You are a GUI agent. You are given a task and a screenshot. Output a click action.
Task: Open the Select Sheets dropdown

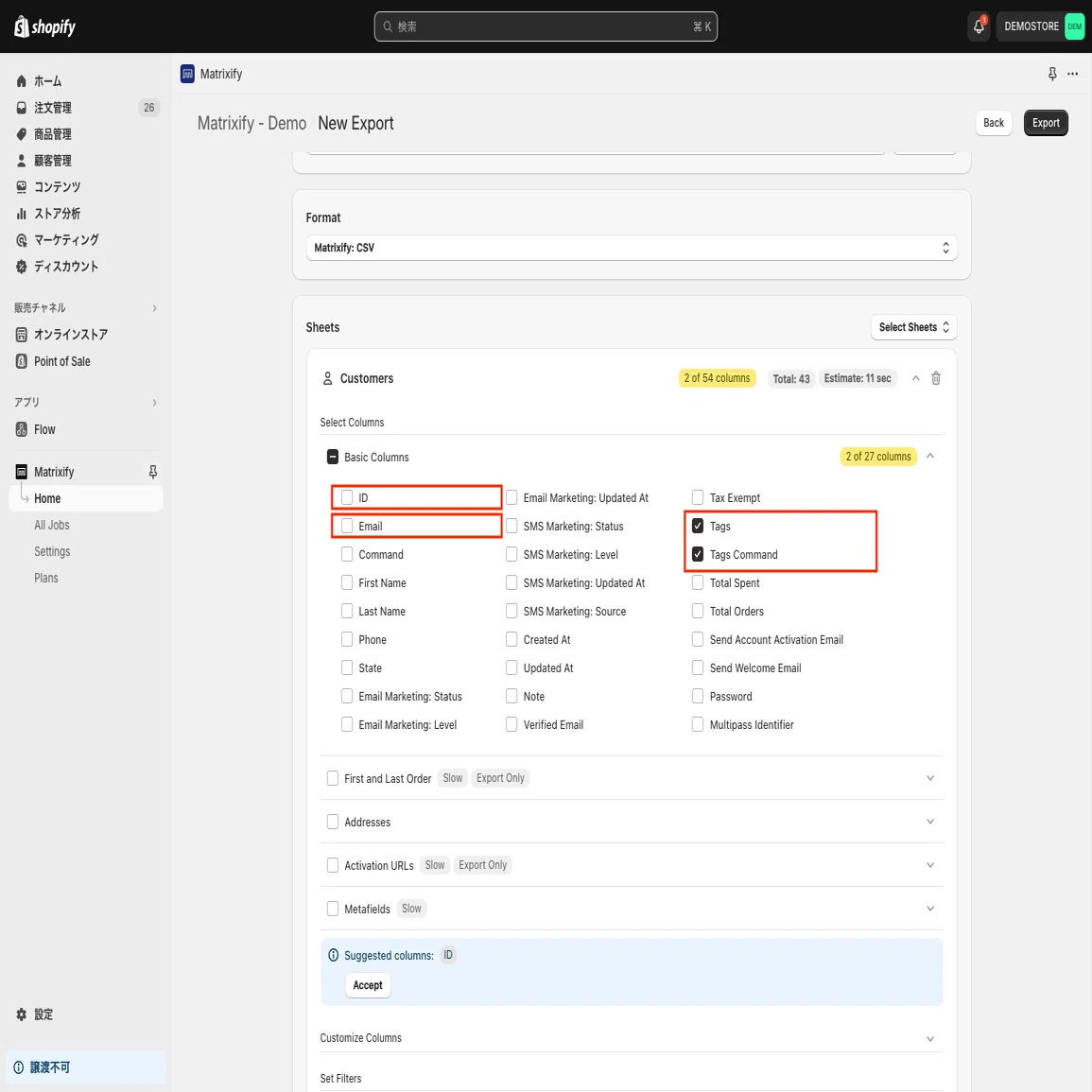click(913, 327)
